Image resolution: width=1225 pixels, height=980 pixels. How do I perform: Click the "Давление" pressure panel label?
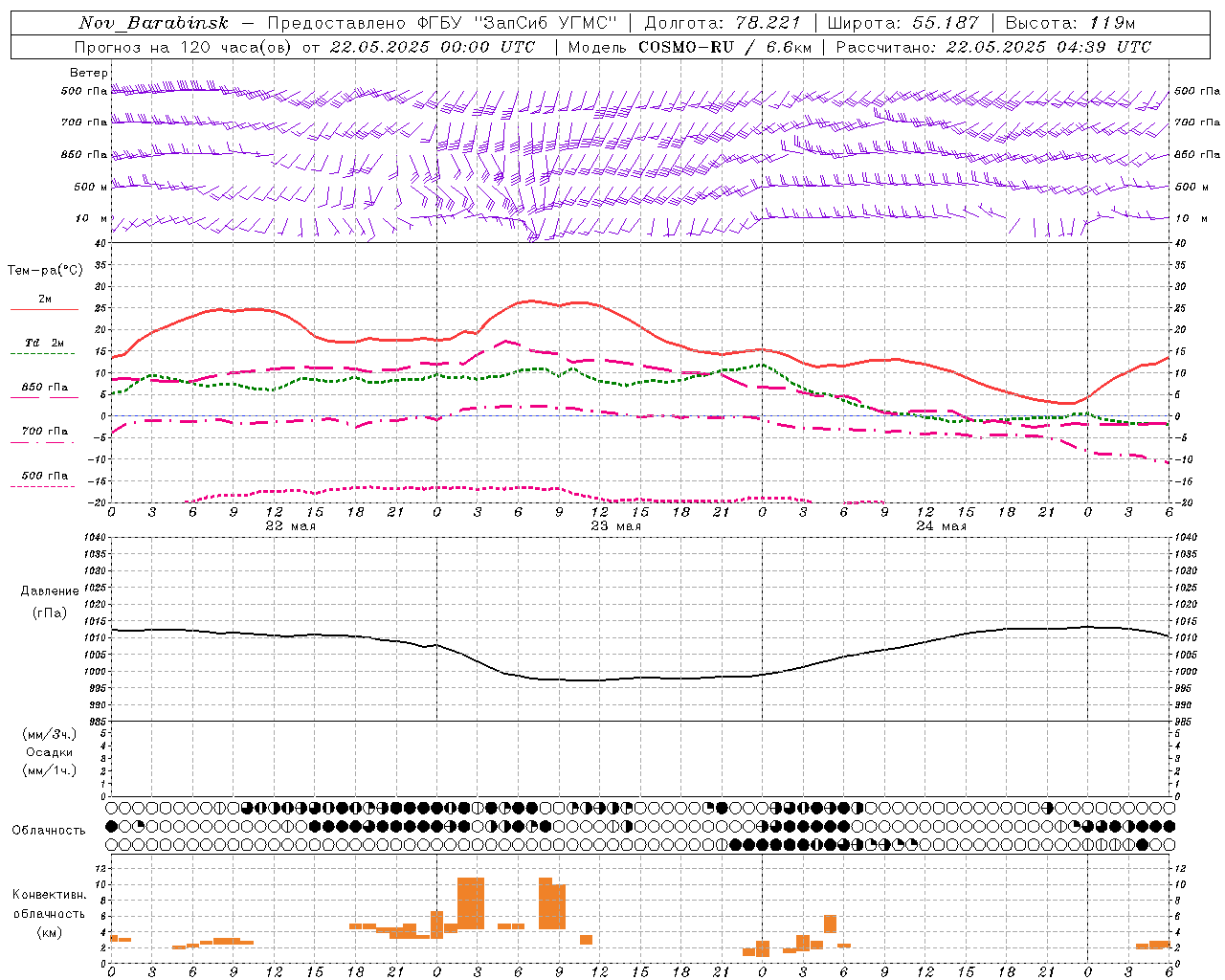[x=50, y=591]
